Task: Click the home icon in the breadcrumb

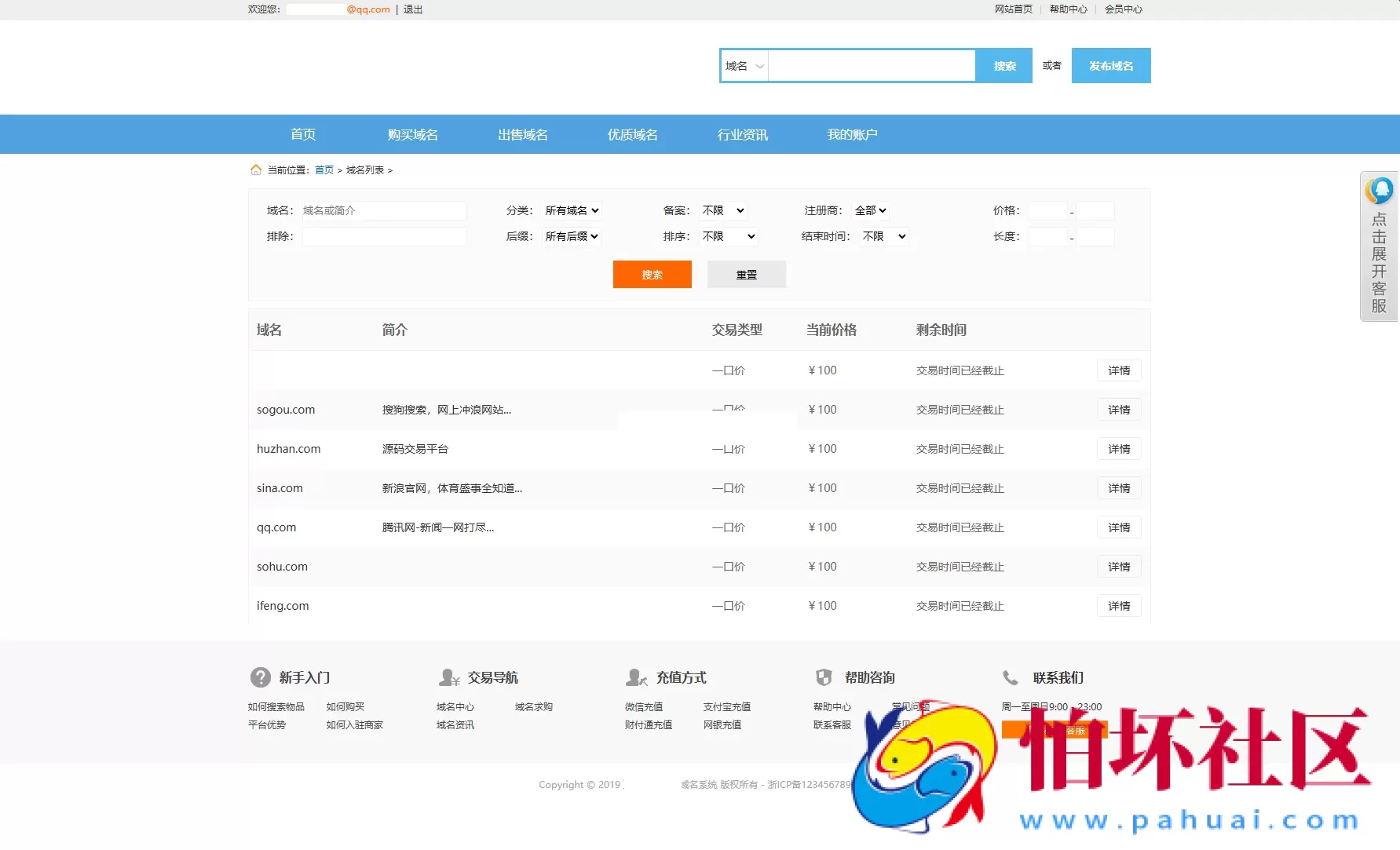Action: pyautogui.click(x=256, y=170)
